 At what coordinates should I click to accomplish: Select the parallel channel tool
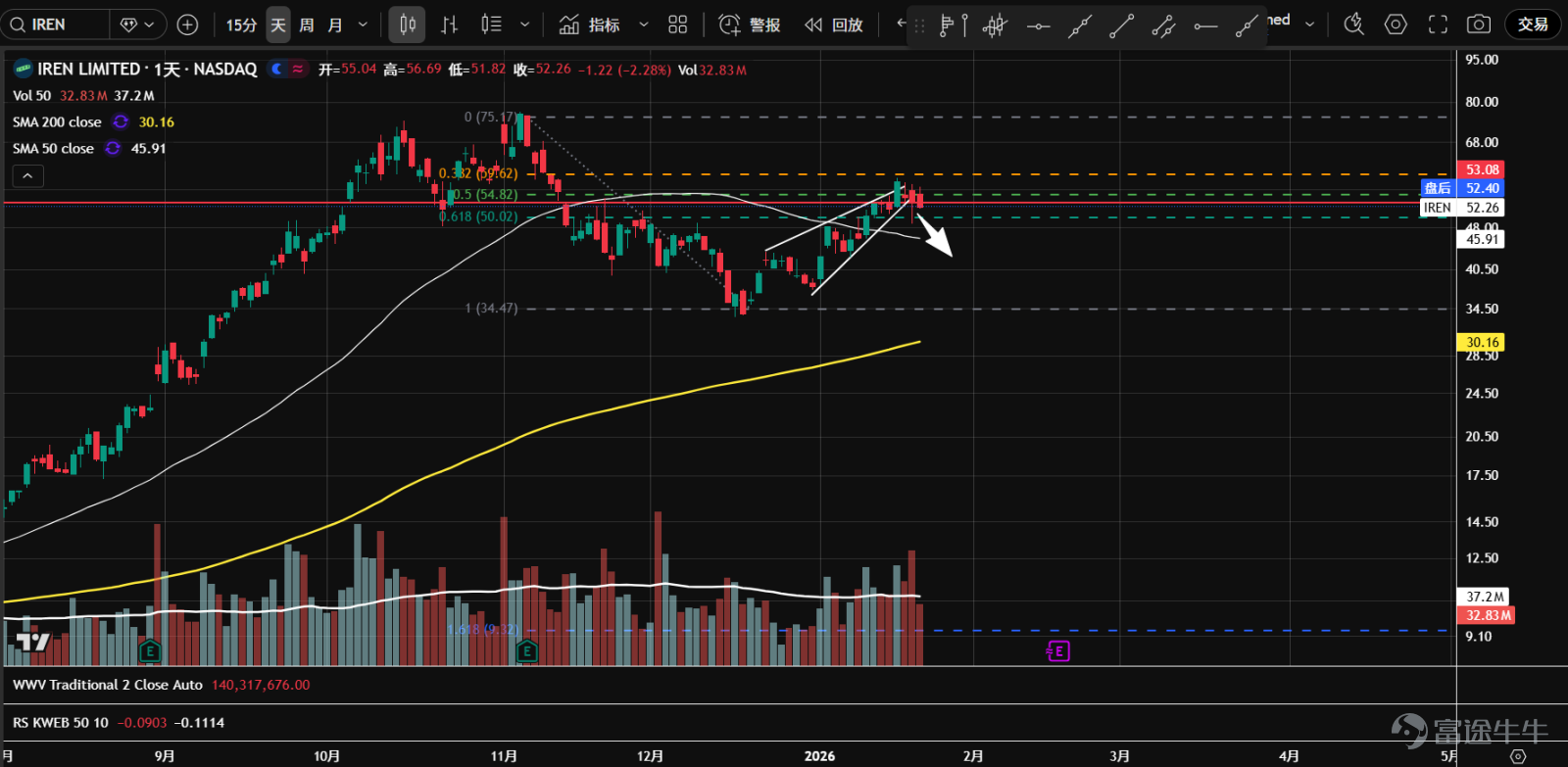pyautogui.click(x=1164, y=25)
